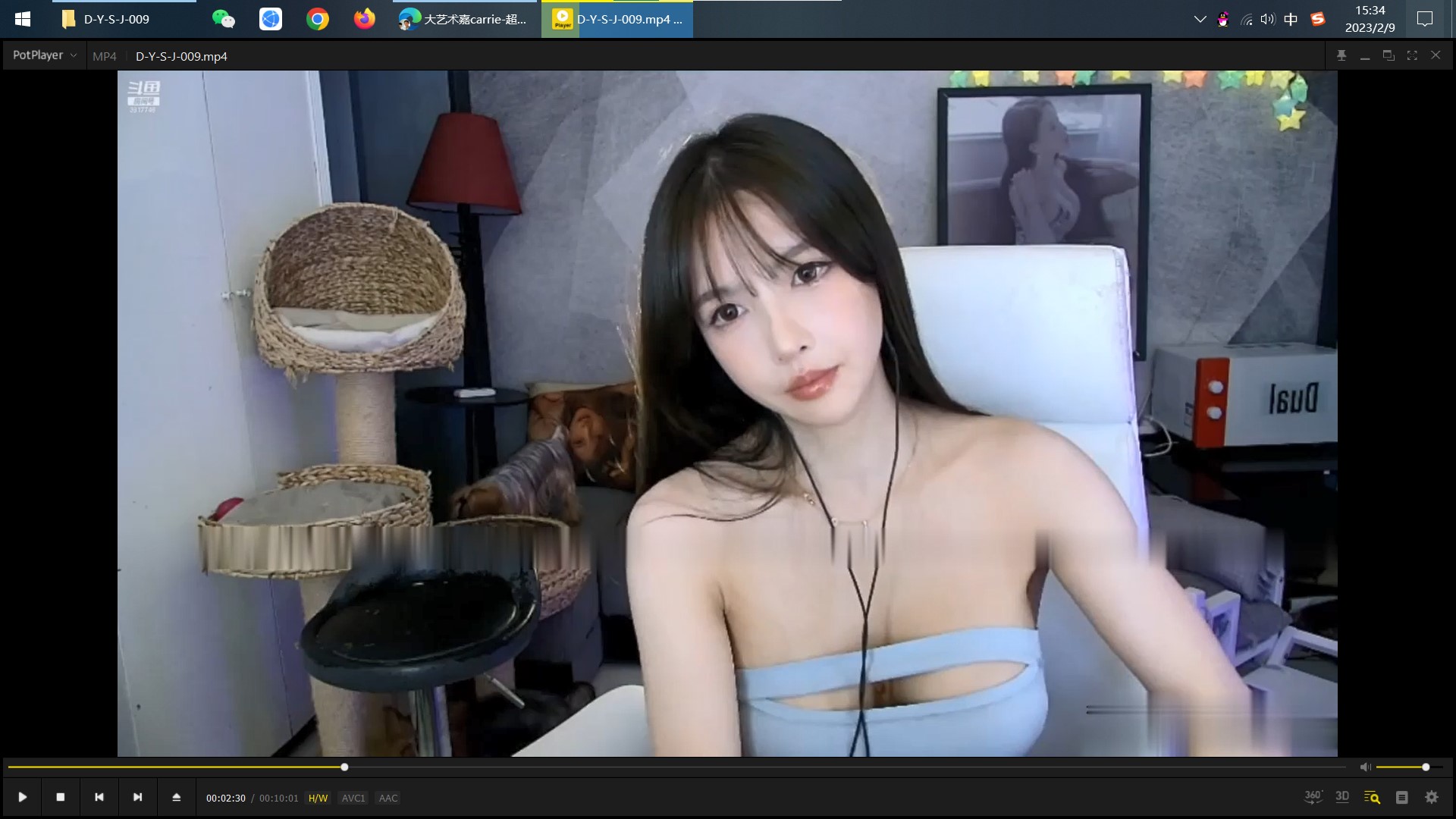Screen dimensions: 1456x819
Task: Open the PotPlayer main menu dropdown
Action: tap(44, 55)
